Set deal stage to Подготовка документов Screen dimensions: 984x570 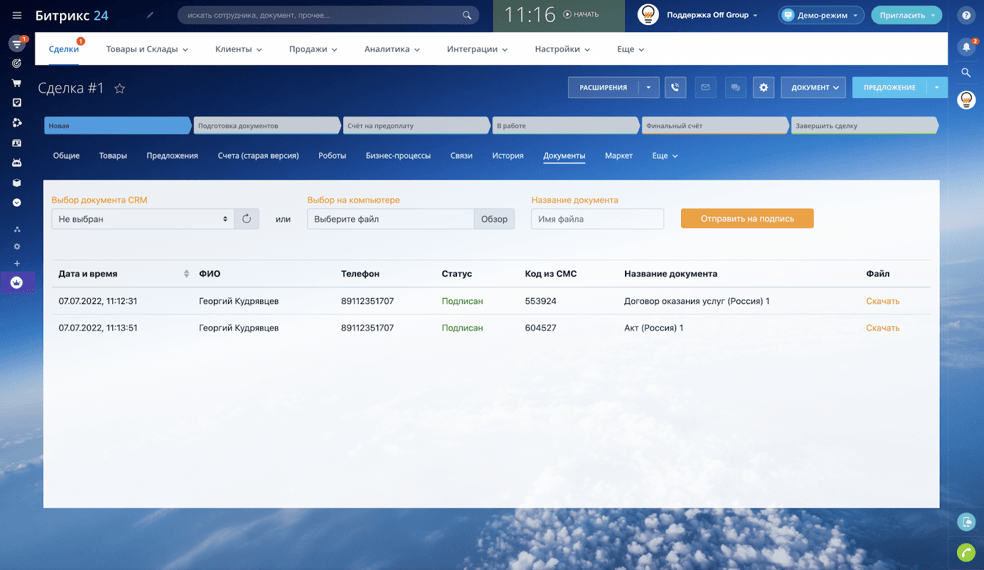(266, 126)
